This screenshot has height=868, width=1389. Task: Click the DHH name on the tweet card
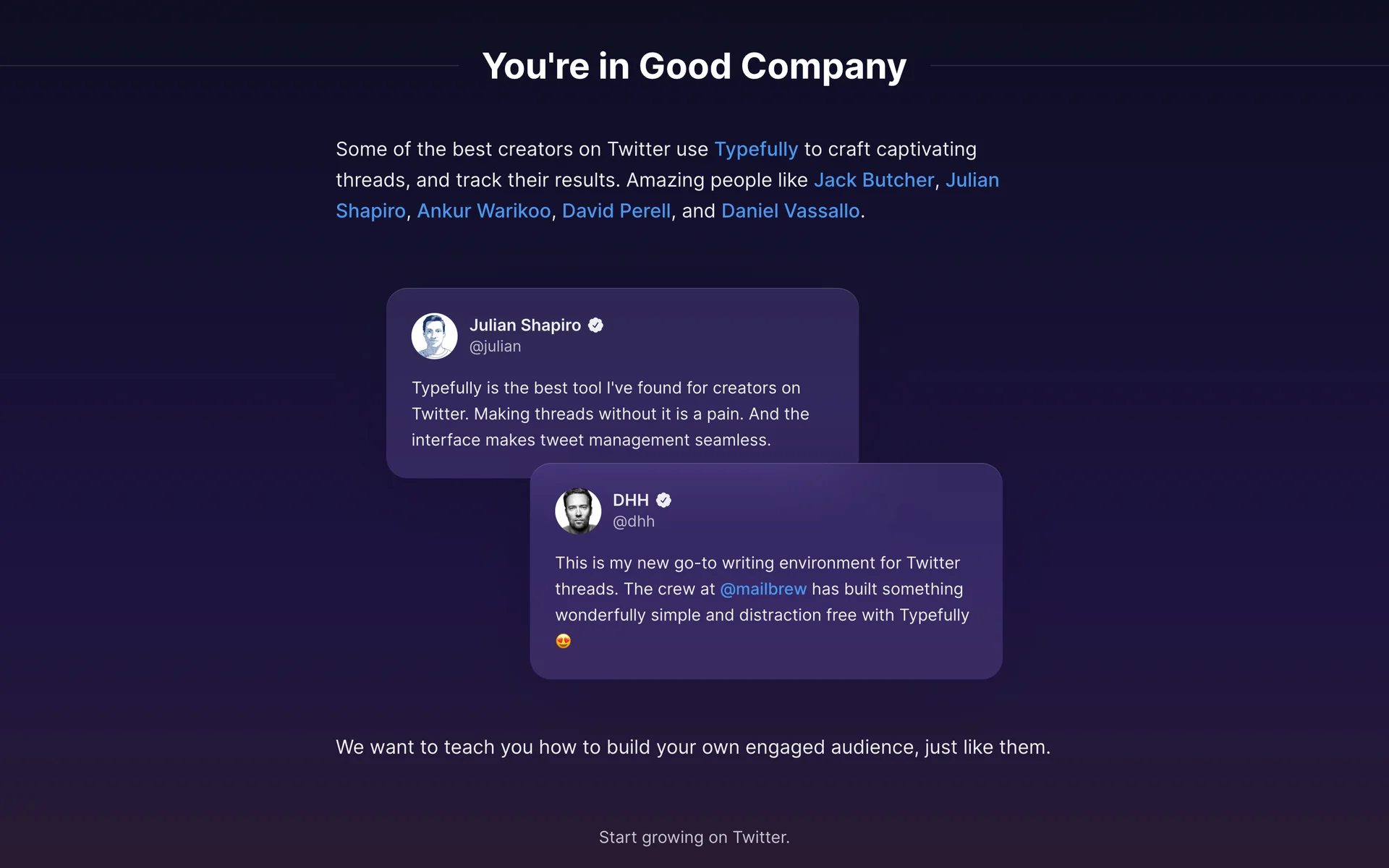coord(630,501)
